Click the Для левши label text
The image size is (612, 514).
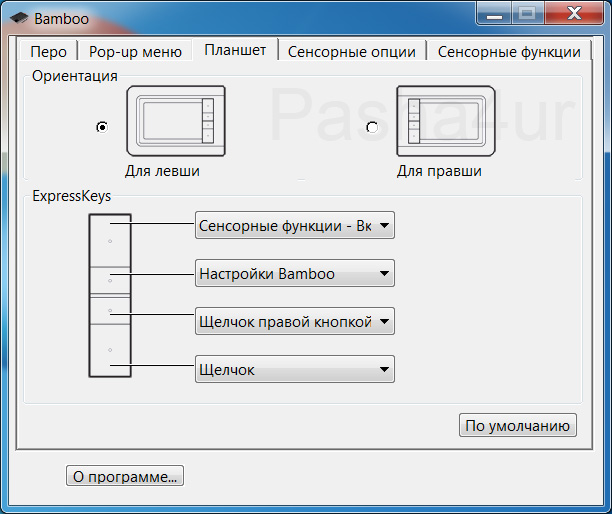pos(162,171)
